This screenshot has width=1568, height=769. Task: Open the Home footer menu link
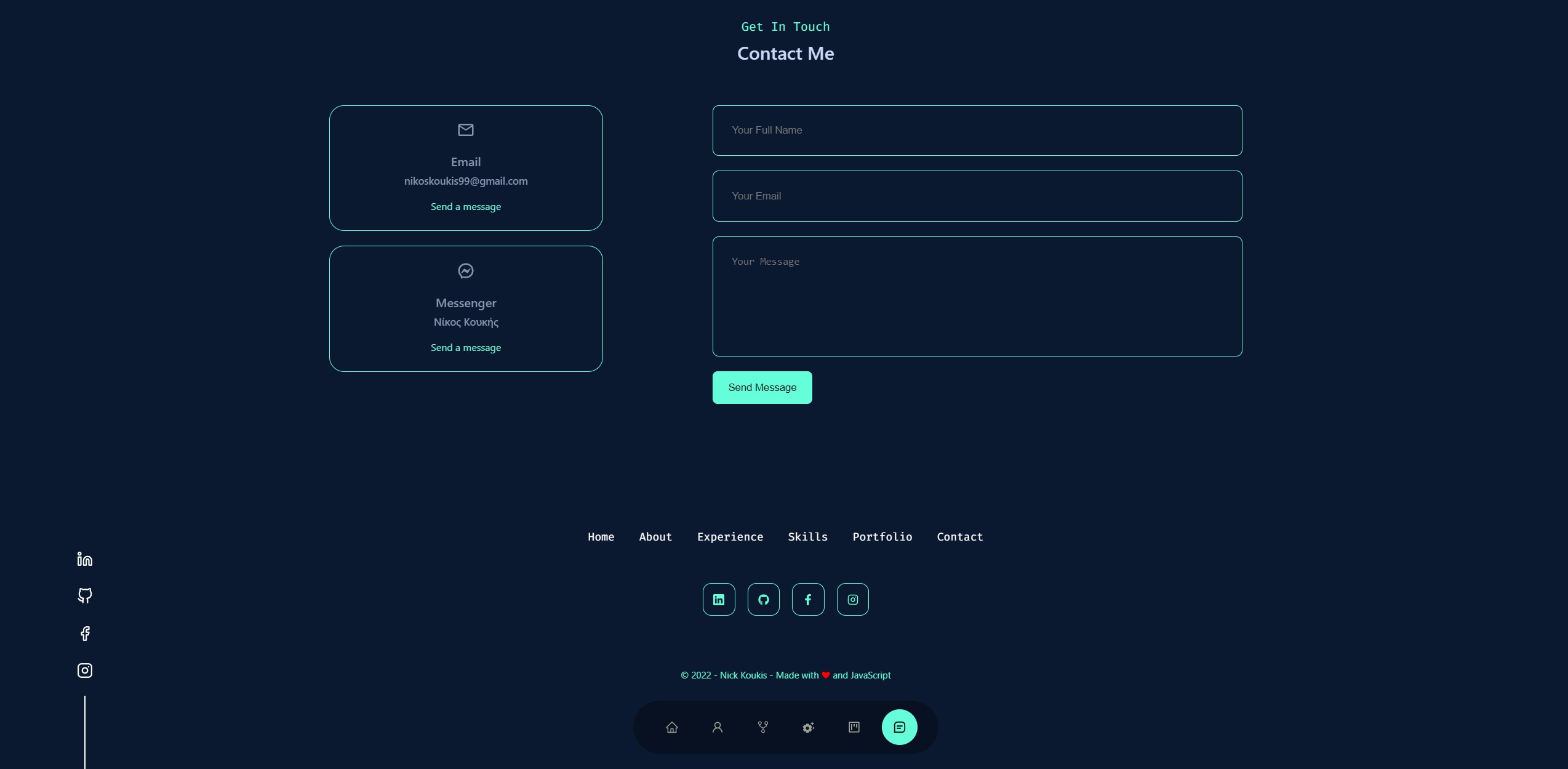pos(601,537)
